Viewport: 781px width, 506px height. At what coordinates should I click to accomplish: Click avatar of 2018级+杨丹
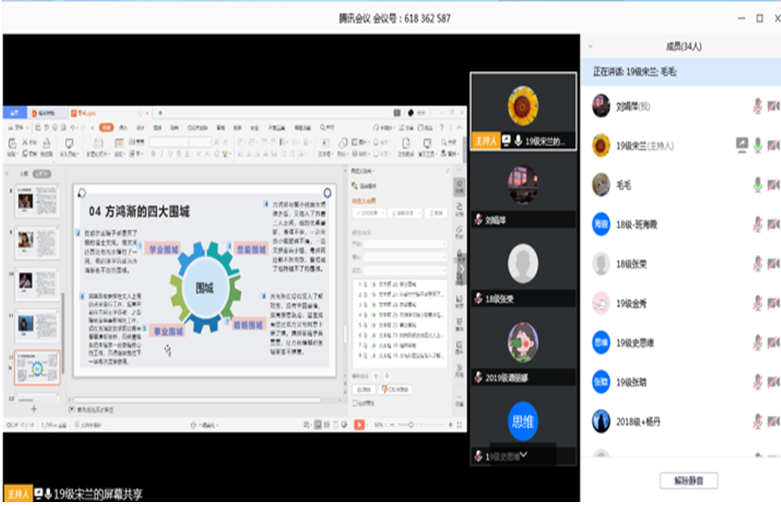601,421
